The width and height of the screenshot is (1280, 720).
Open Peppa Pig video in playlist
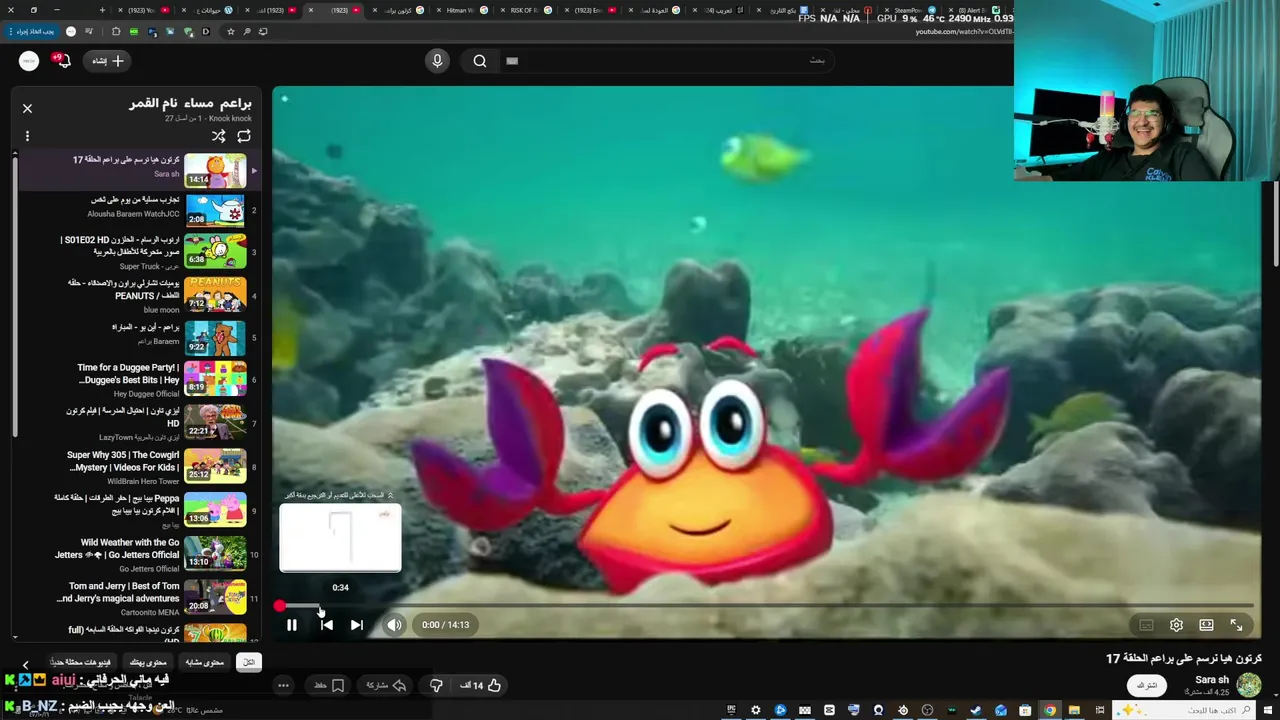click(137, 510)
